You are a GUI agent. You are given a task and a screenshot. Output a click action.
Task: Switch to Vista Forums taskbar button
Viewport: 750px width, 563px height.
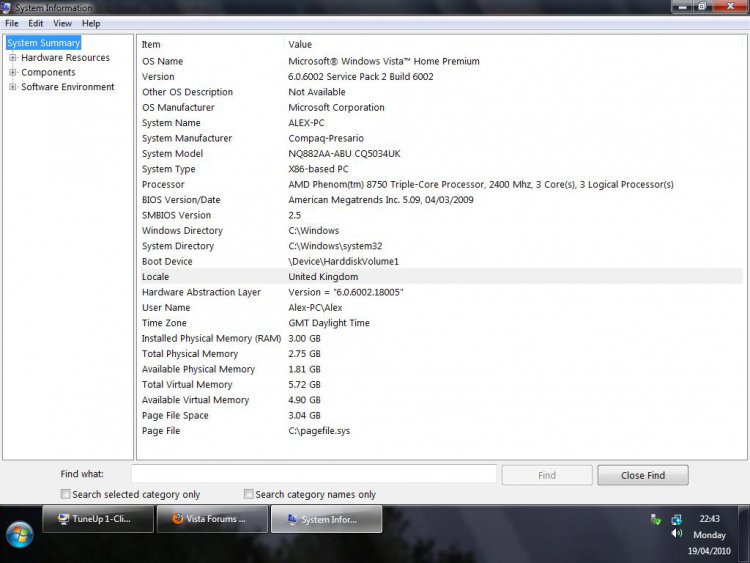click(x=212, y=519)
